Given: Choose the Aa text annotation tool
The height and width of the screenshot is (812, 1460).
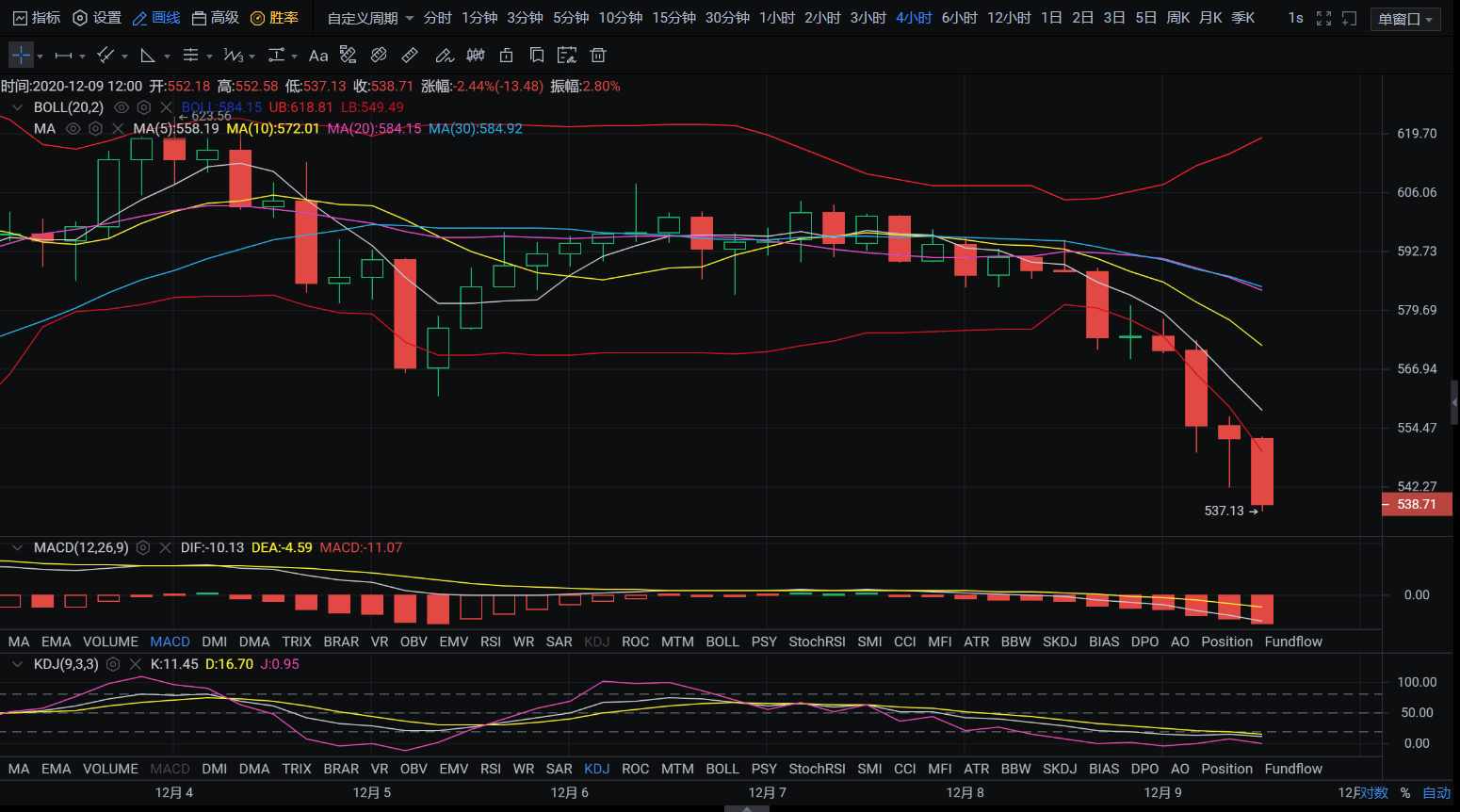Looking at the screenshot, I should coord(318,56).
